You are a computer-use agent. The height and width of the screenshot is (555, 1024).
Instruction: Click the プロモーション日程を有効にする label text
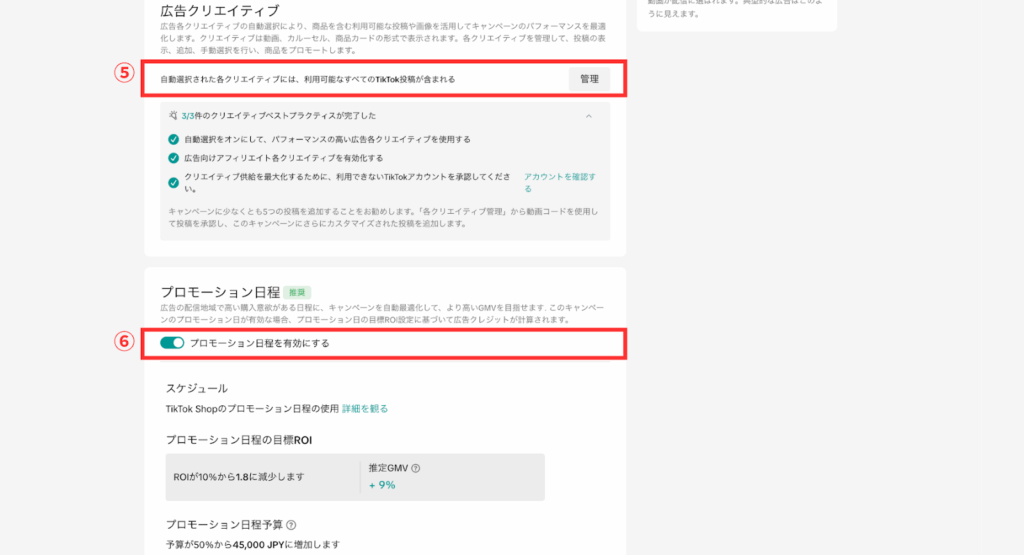point(259,343)
